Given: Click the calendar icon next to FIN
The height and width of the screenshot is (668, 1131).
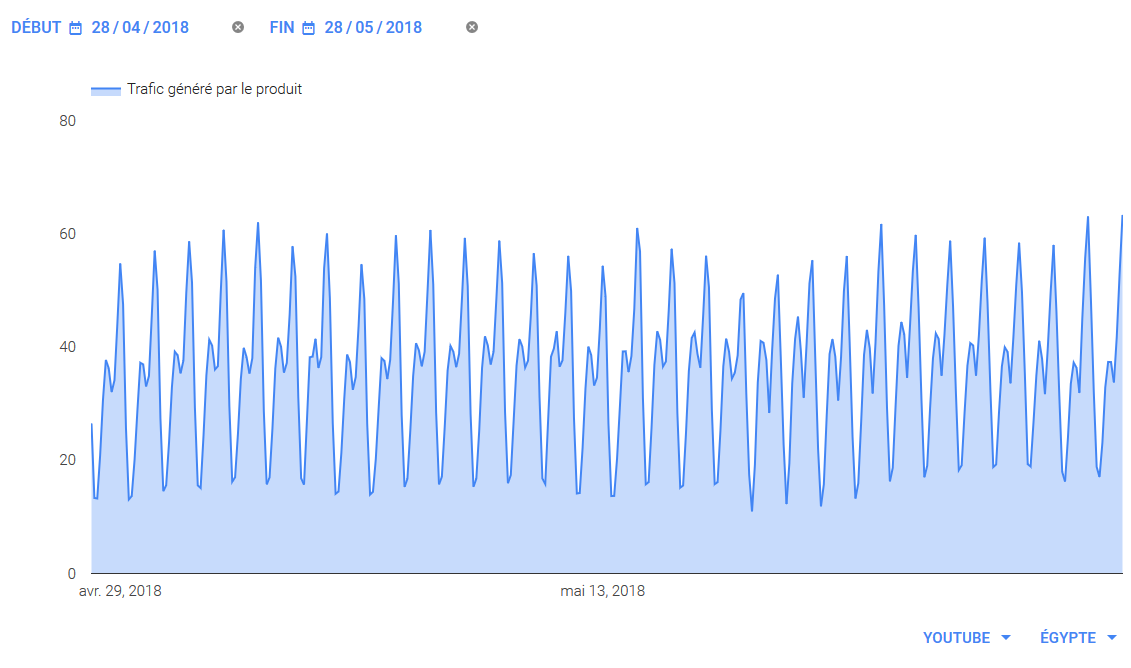Looking at the screenshot, I should coord(308,28).
